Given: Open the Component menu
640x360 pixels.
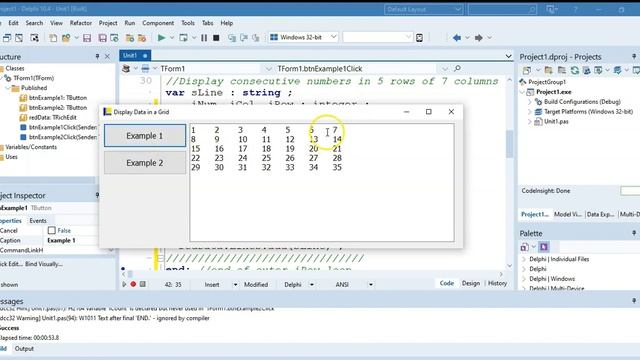Looking at the screenshot, I should (x=158, y=23).
